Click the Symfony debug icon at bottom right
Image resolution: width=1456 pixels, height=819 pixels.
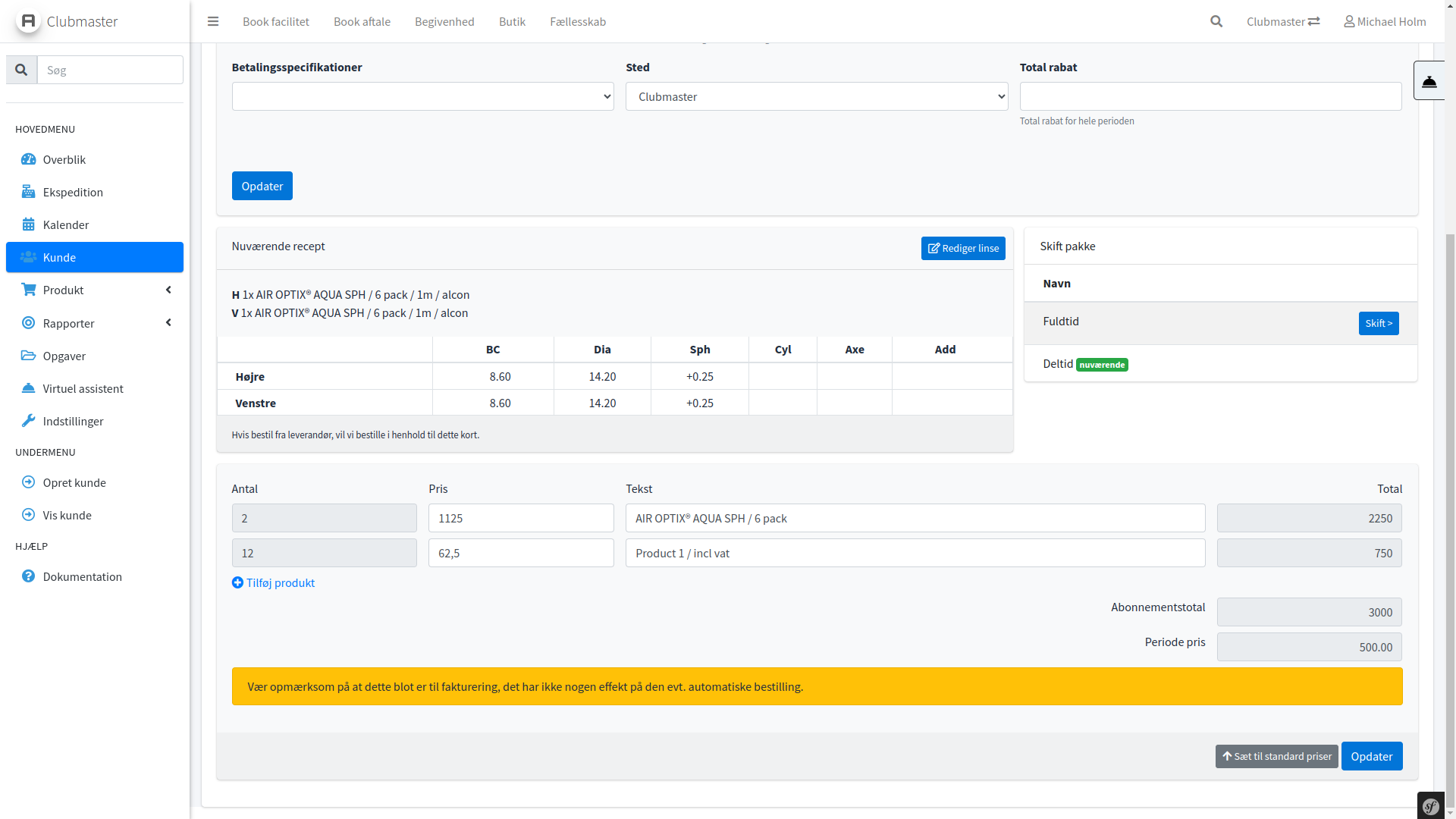coord(1431,806)
